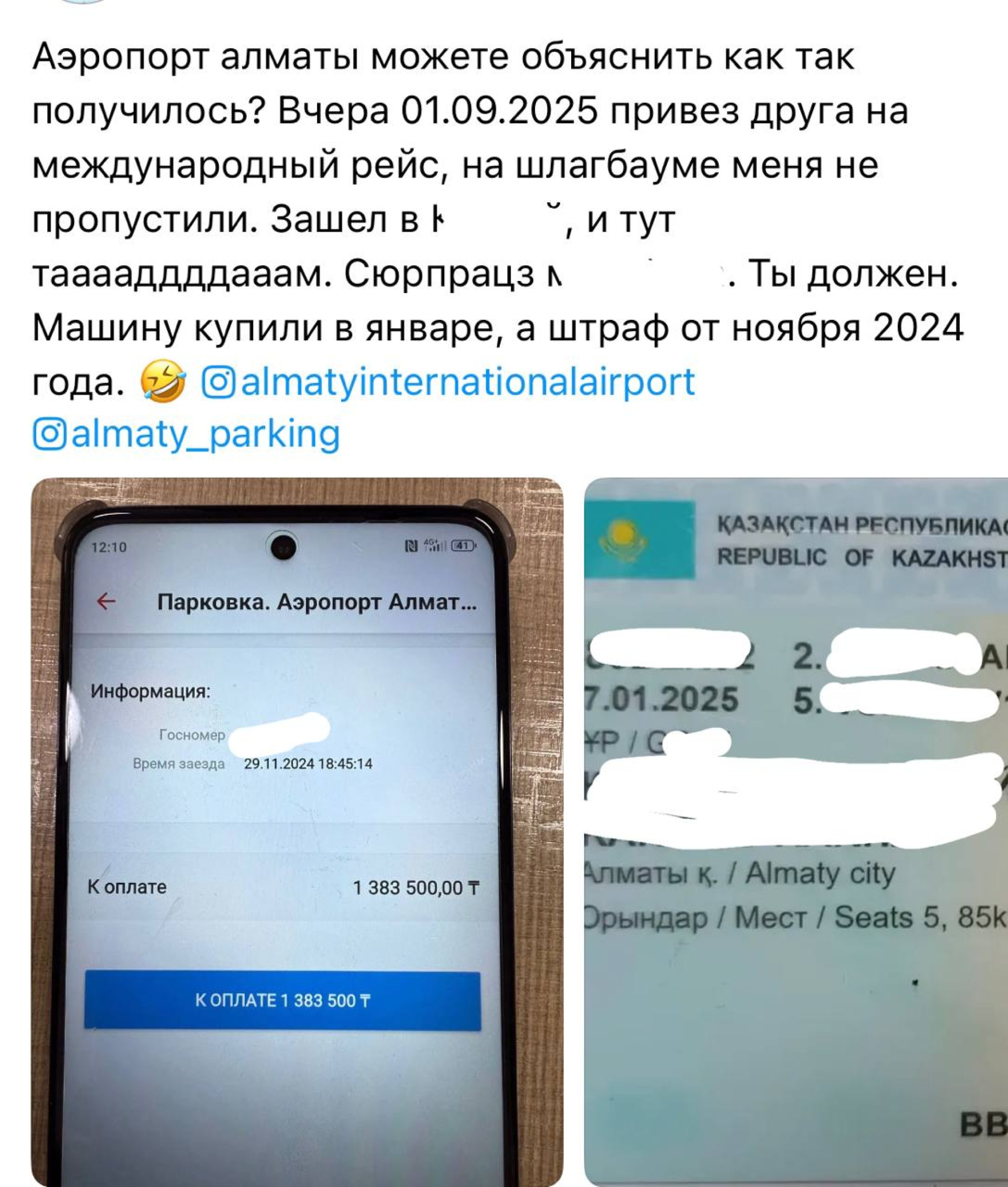Tap the battery level indicator showing 41
Screen dimensions: 1008x1187
[463, 546]
